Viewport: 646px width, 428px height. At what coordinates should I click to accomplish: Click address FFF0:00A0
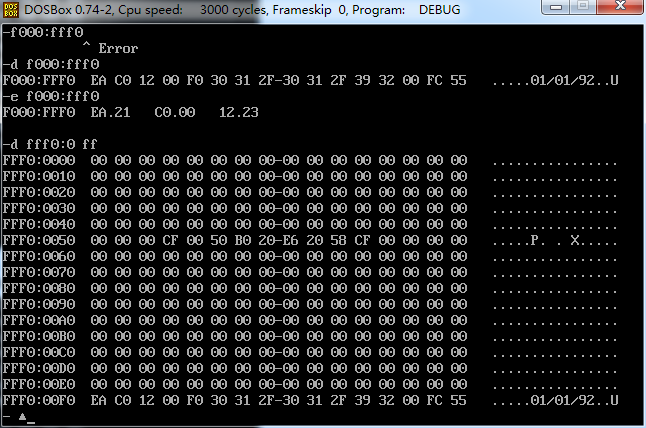tap(39, 320)
